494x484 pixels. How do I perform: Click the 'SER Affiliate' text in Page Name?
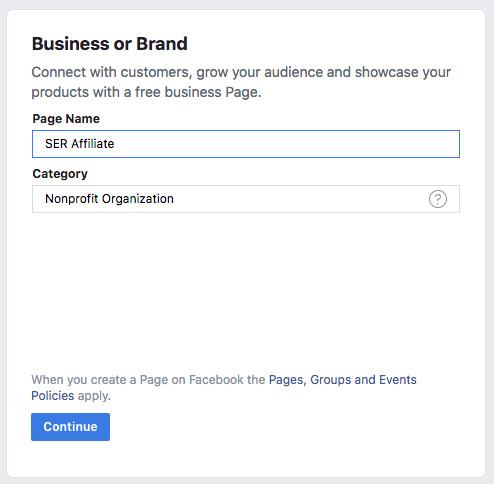click(x=80, y=144)
